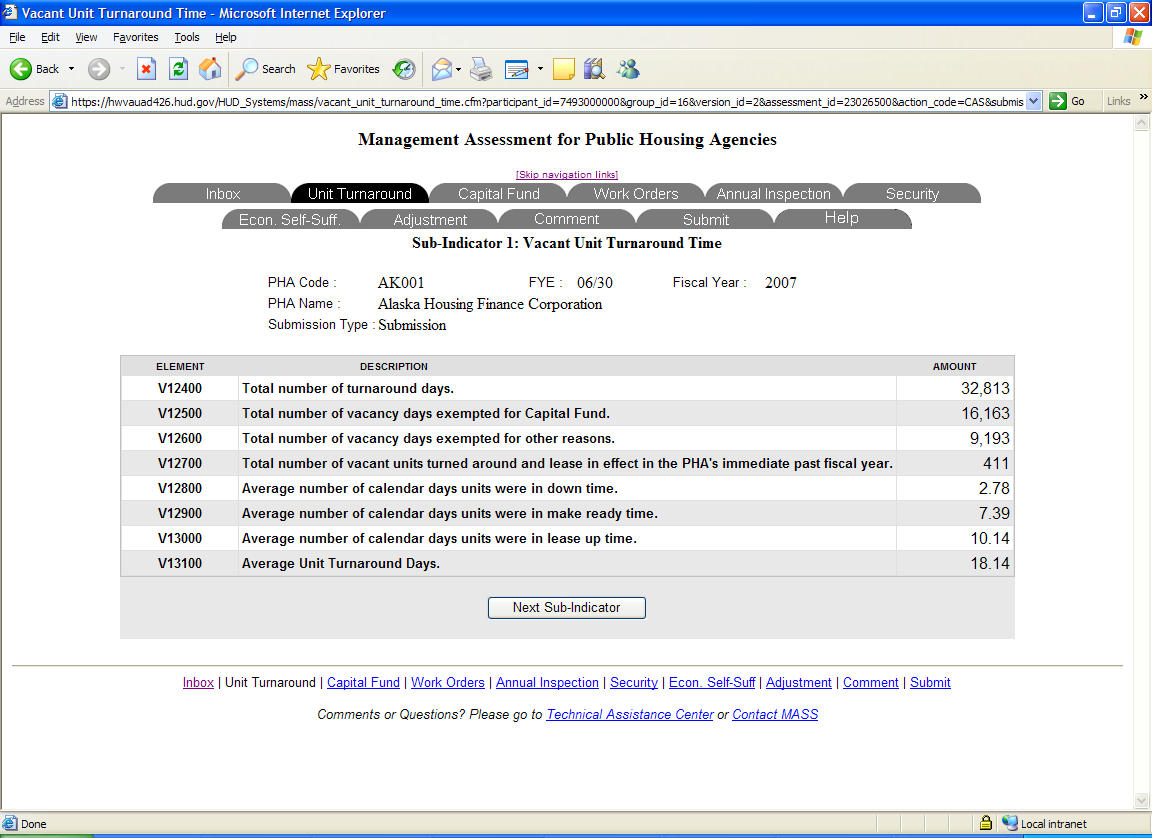Screen dimensions: 1152x838
Task: Open the Mail button dropdown arrow
Action: coord(458,69)
